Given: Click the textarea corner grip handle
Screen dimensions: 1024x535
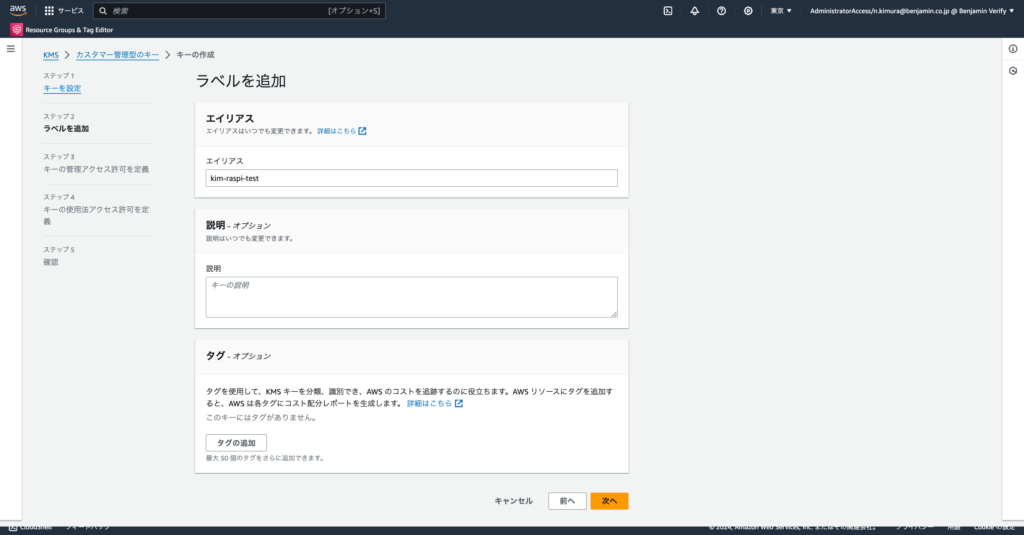Looking at the screenshot, I should (x=614, y=314).
